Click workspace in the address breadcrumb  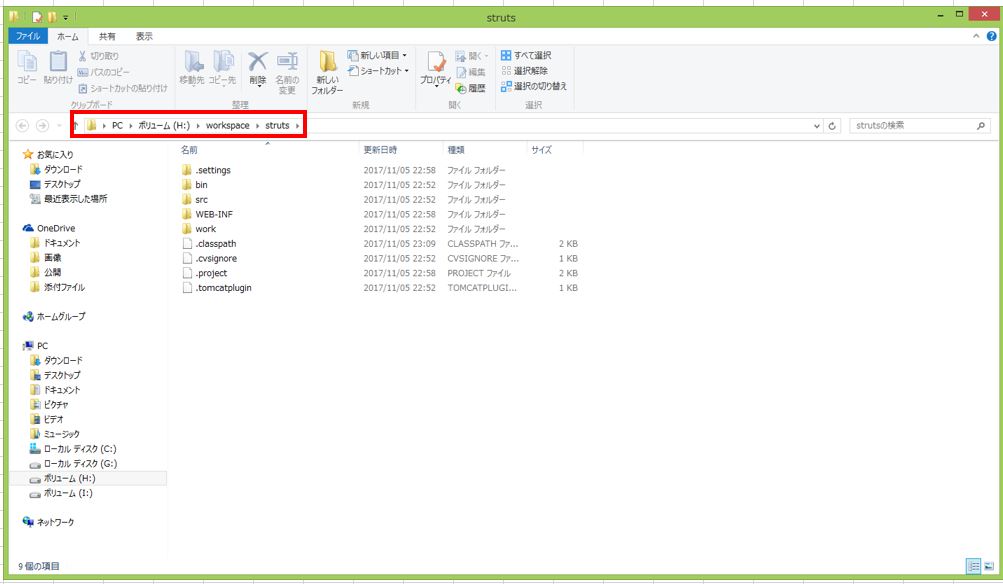[x=228, y=126]
